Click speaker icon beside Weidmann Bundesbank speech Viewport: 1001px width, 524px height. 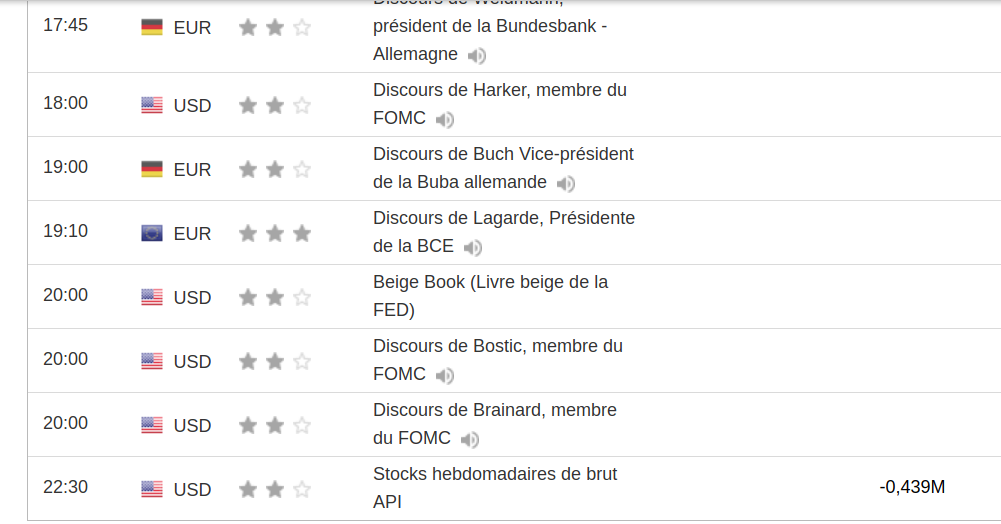477,56
